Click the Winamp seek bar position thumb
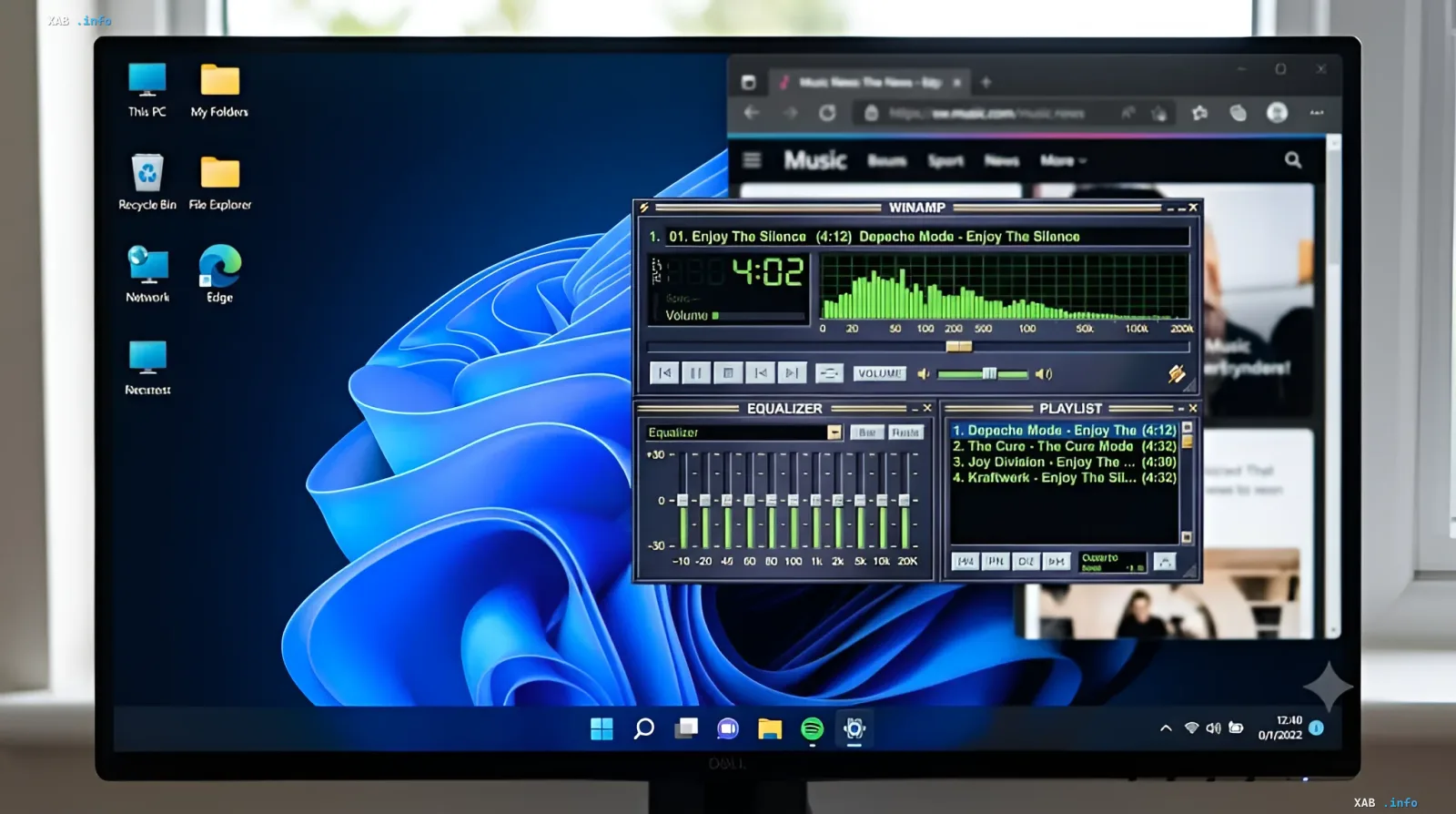The height and width of the screenshot is (814, 1456). point(959,347)
